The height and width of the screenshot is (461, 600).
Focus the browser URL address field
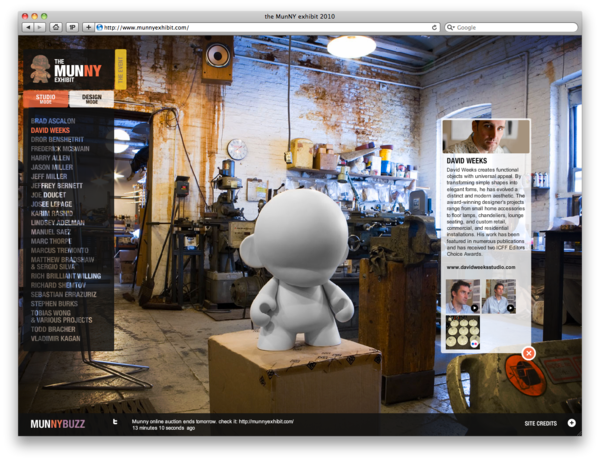[x=267, y=28]
